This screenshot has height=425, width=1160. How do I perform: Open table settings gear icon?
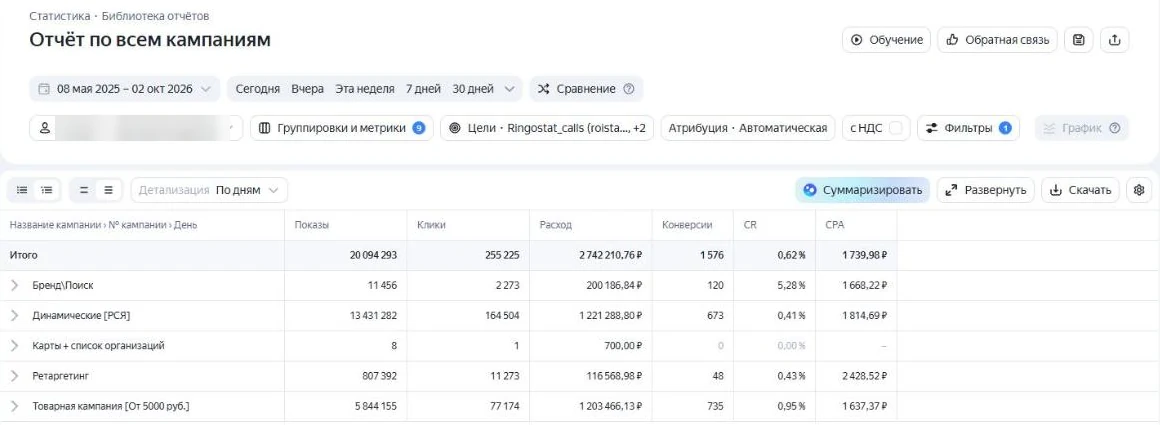[x=1139, y=190]
